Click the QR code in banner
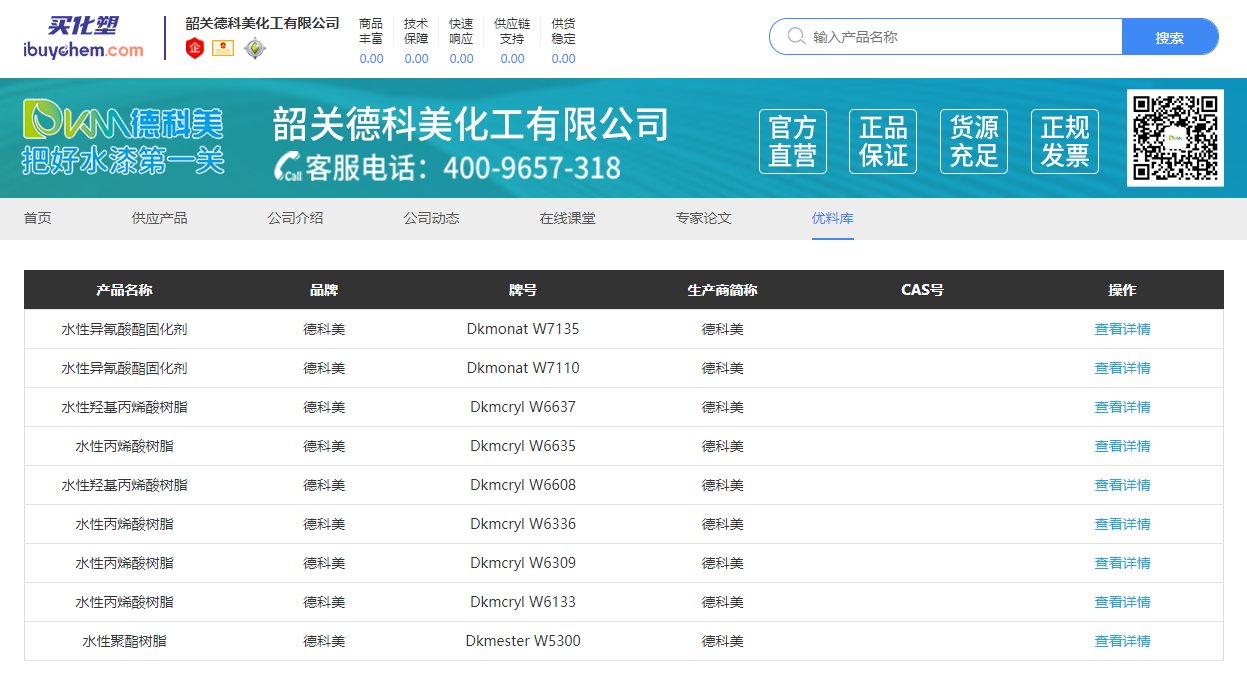Image resolution: width=1247 pixels, height=678 pixels. [x=1175, y=138]
